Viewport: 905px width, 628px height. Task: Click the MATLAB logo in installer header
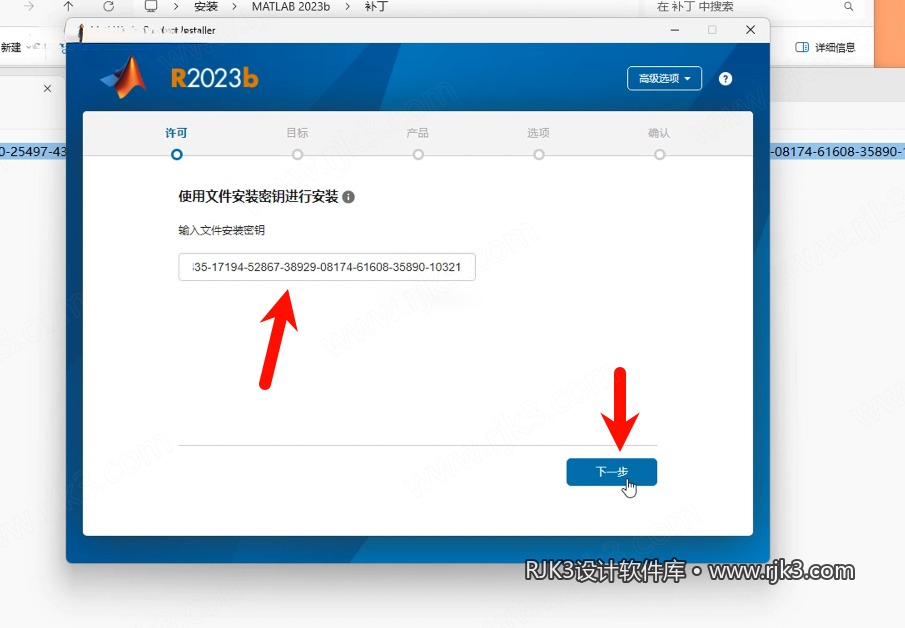[124, 77]
